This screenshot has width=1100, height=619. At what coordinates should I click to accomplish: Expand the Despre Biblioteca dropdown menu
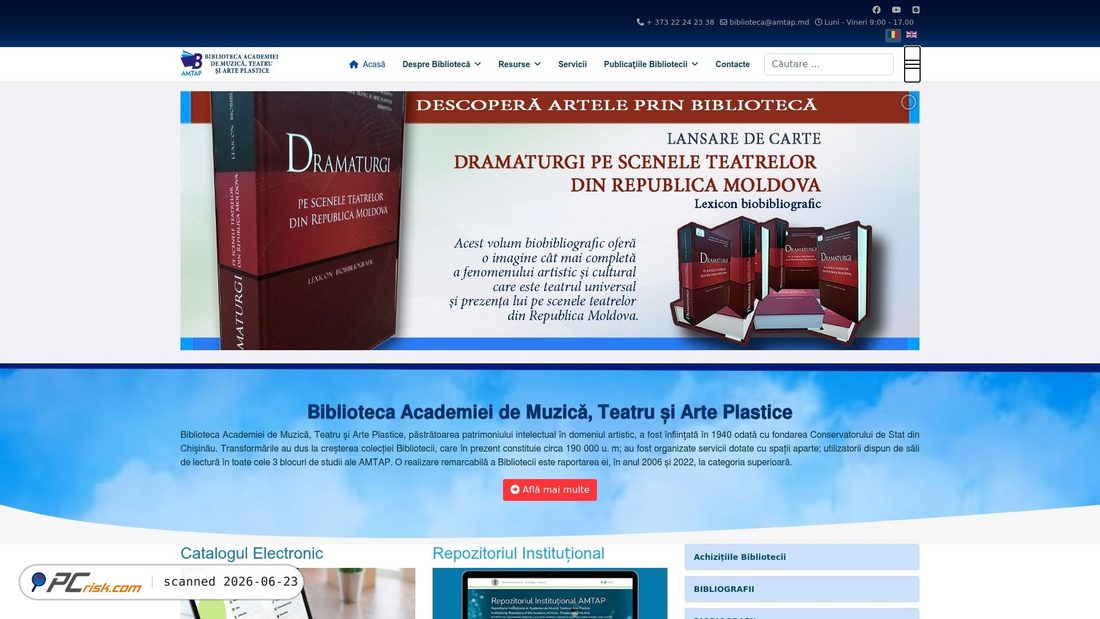(441, 64)
